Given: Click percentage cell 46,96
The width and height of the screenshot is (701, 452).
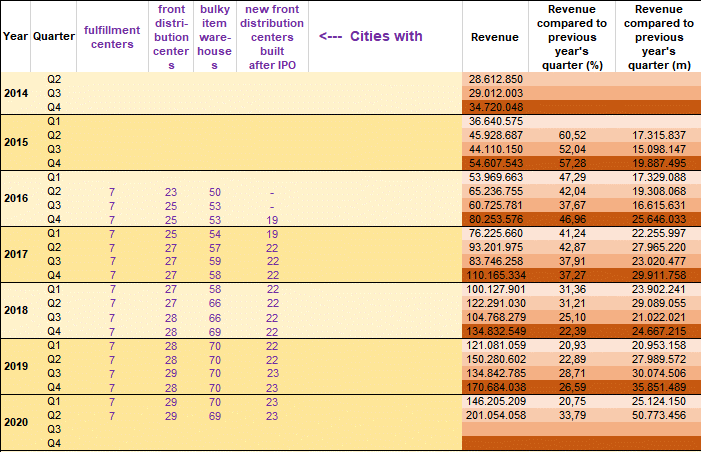Looking at the screenshot, I should [x=572, y=219].
